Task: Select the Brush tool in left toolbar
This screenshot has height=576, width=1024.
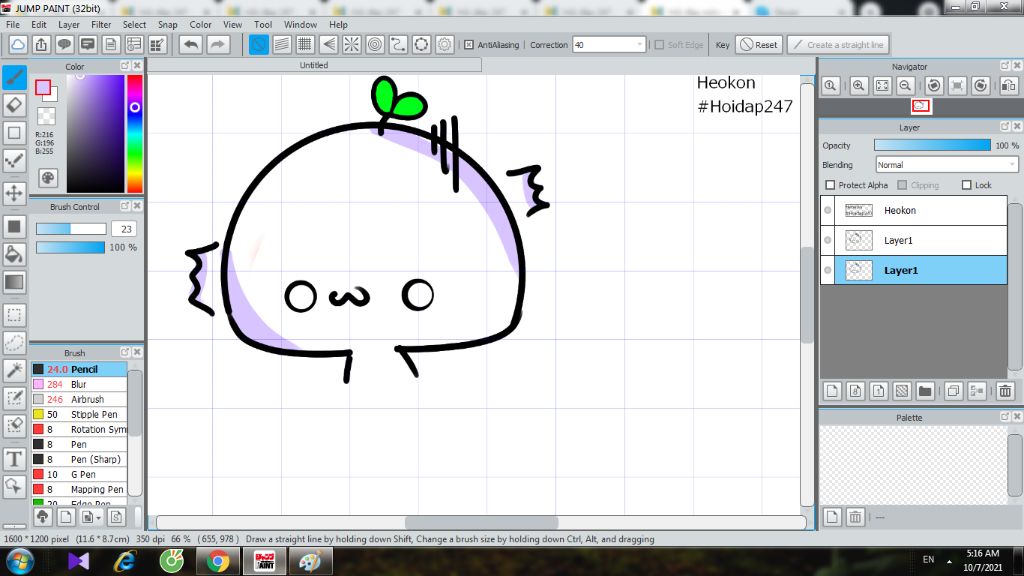Action: point(14,78)
